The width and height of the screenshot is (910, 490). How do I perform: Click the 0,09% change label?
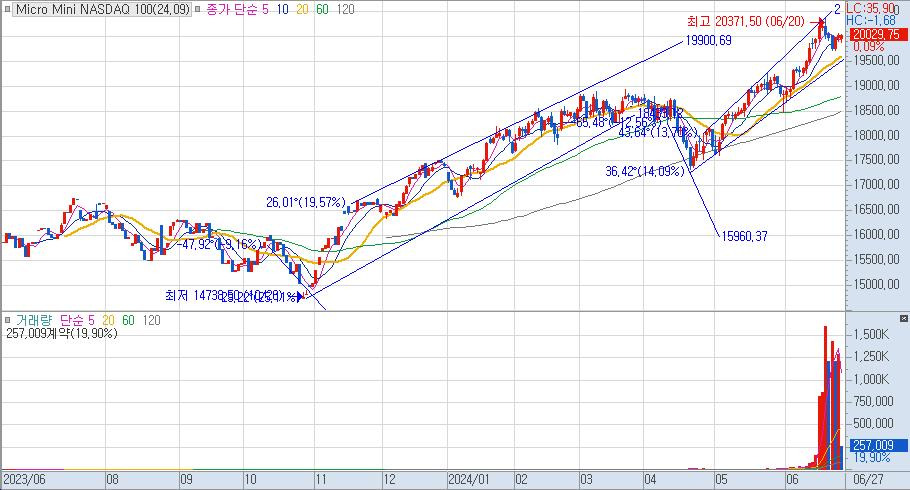[869, 46]
